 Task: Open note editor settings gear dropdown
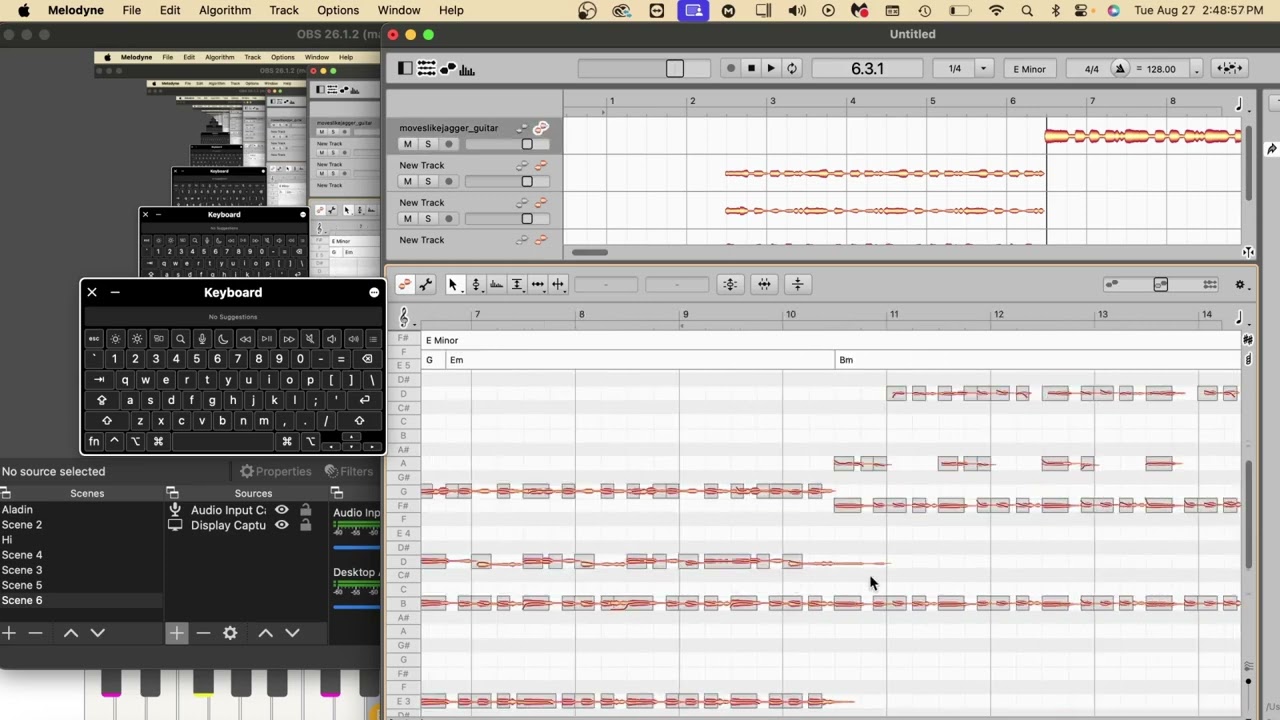tap(1241, 285)
